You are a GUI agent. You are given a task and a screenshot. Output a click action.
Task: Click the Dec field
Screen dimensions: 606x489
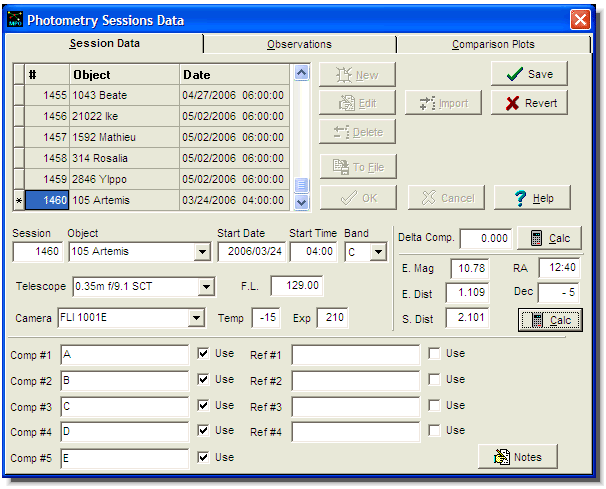[559, 293]
